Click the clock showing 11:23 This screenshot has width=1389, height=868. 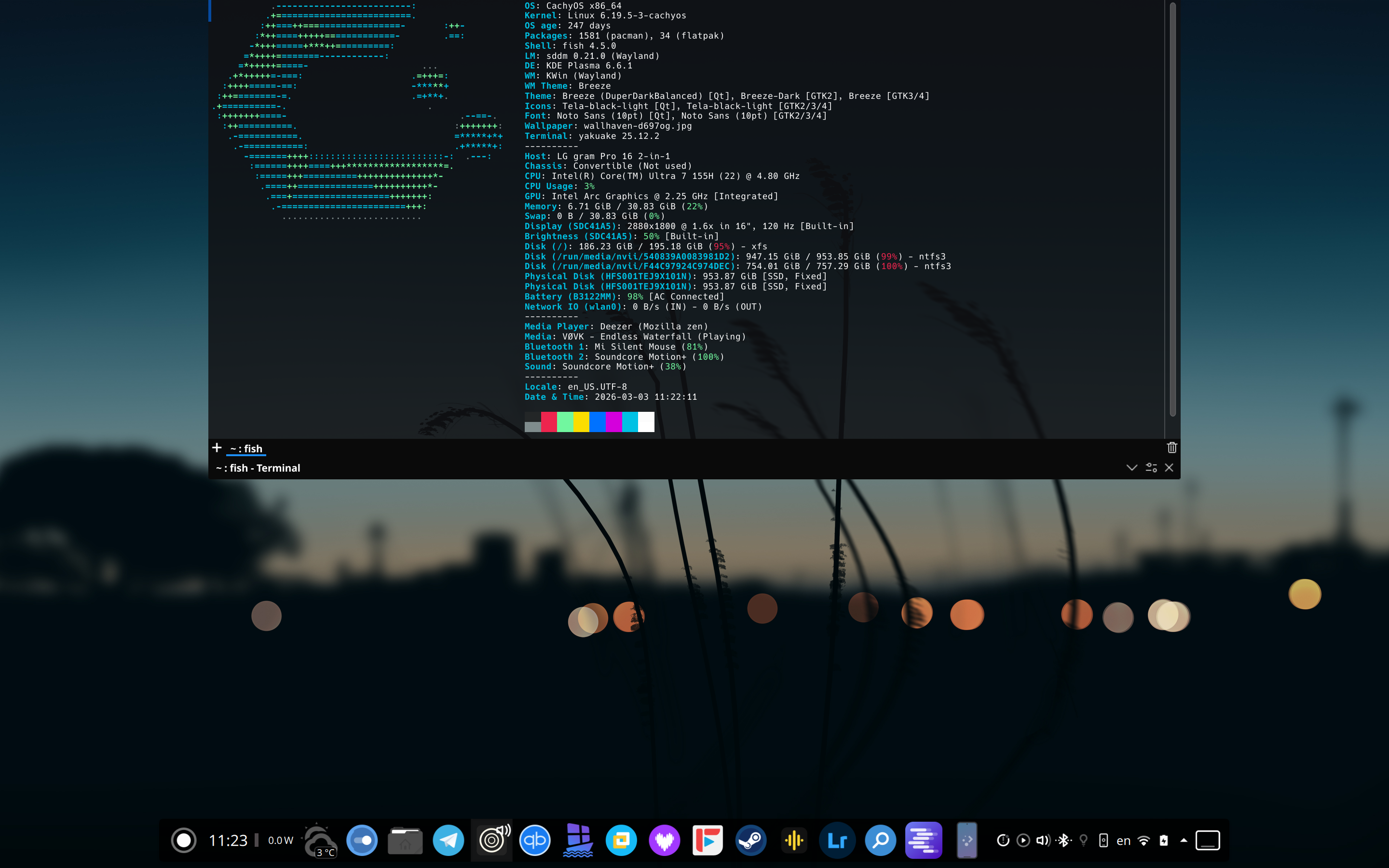click(228, 841)
